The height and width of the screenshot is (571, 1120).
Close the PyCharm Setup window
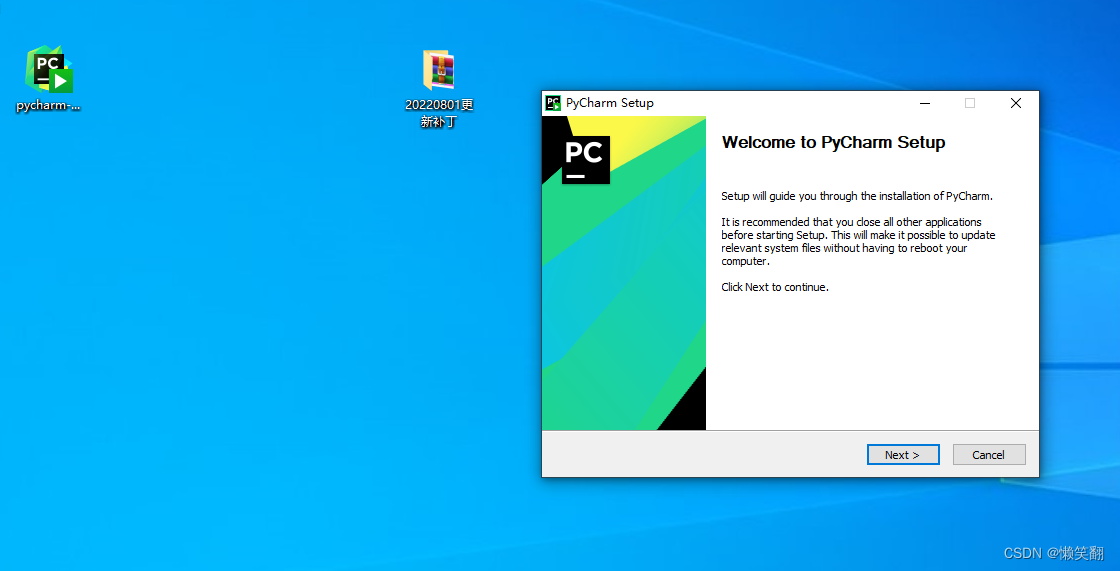(1016, 103)
